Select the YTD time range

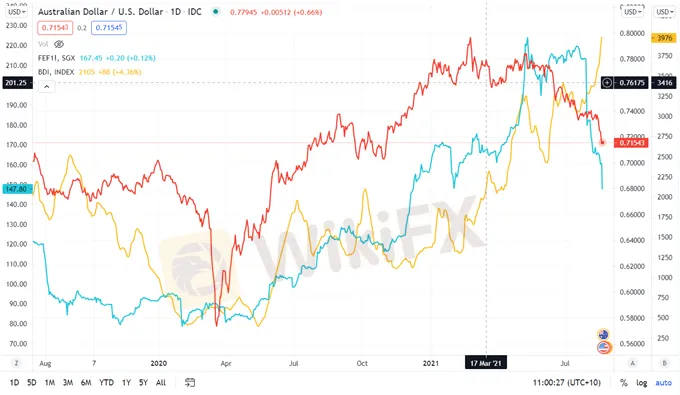click(x=106, y=382)
